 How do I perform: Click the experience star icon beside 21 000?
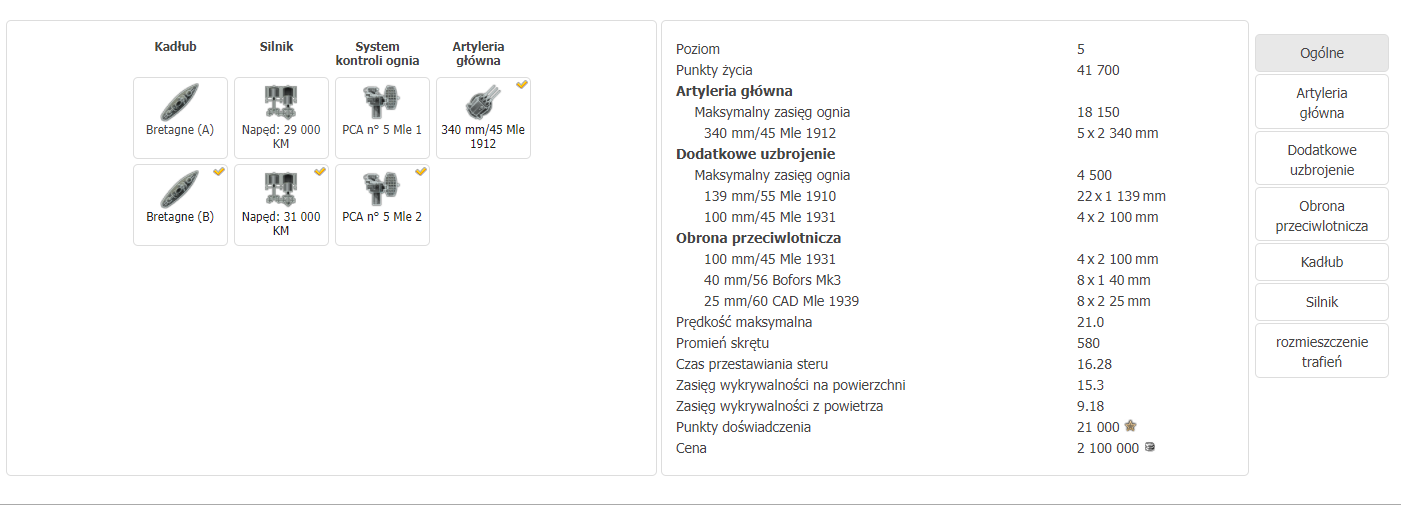point(1130,427)
